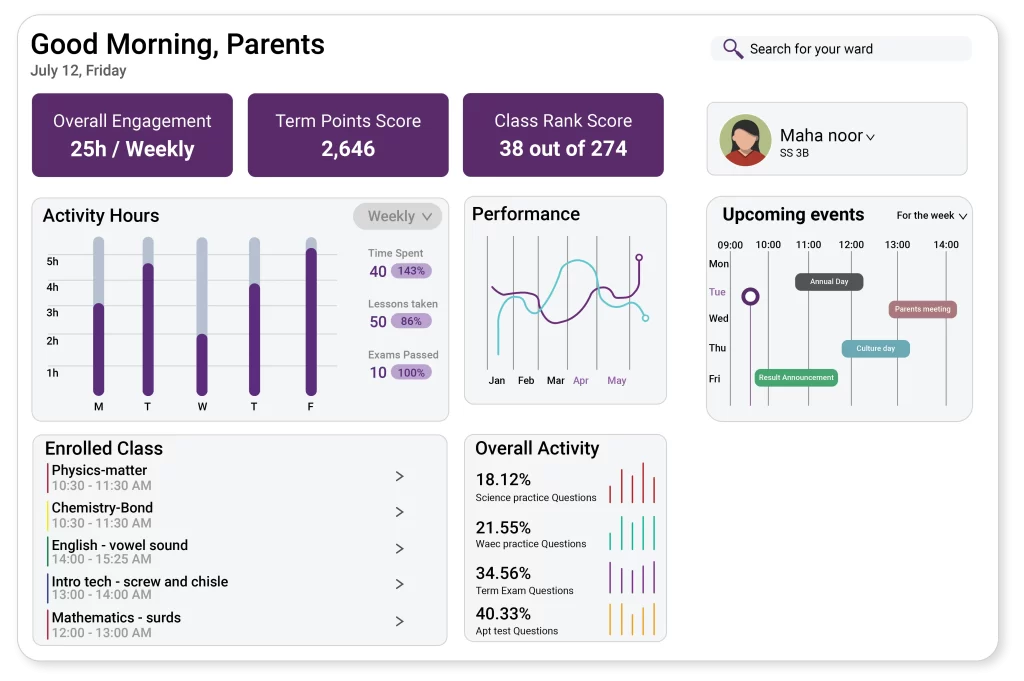The image size is (1024, 681).
Task: Click the SS 3B class label
Action: click(794, 153)
